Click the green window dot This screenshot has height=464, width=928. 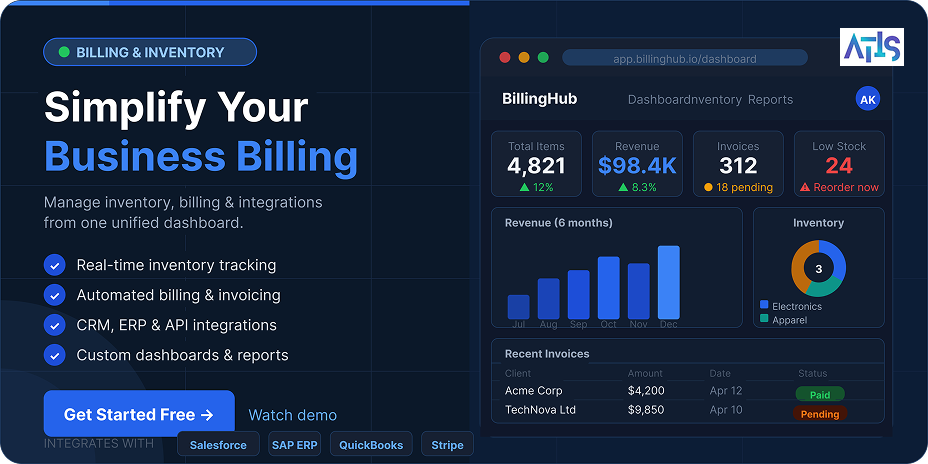pyautogui.click(x=543, y=57)
